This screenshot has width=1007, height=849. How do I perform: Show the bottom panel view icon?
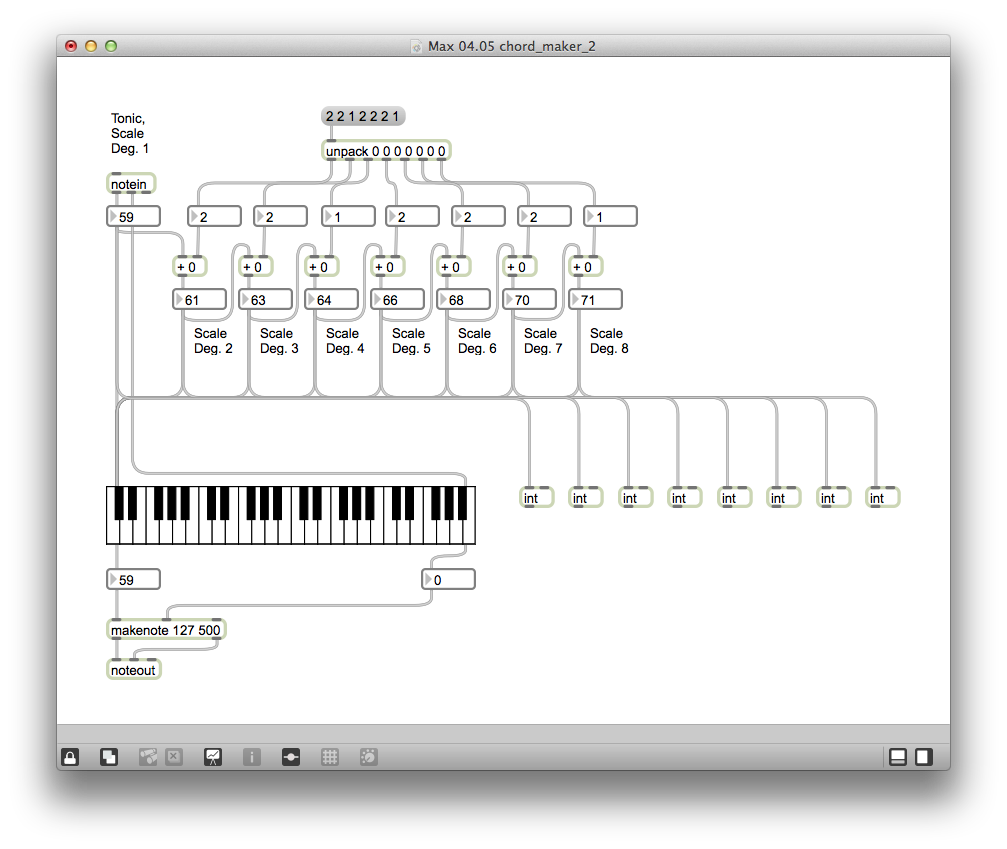898,757
